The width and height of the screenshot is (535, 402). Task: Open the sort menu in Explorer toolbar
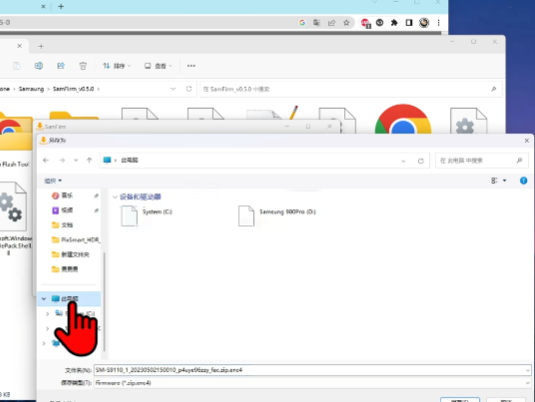coord(117,66)
